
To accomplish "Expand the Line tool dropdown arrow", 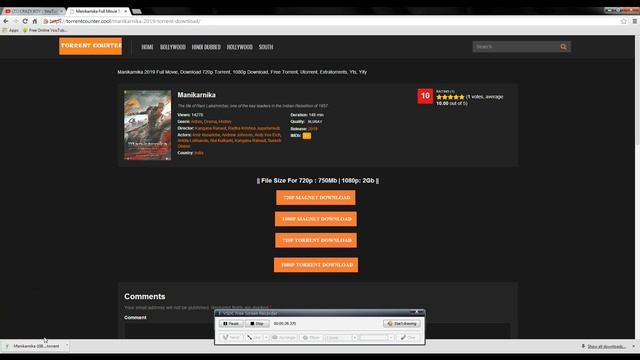I will tap(266, 338).
